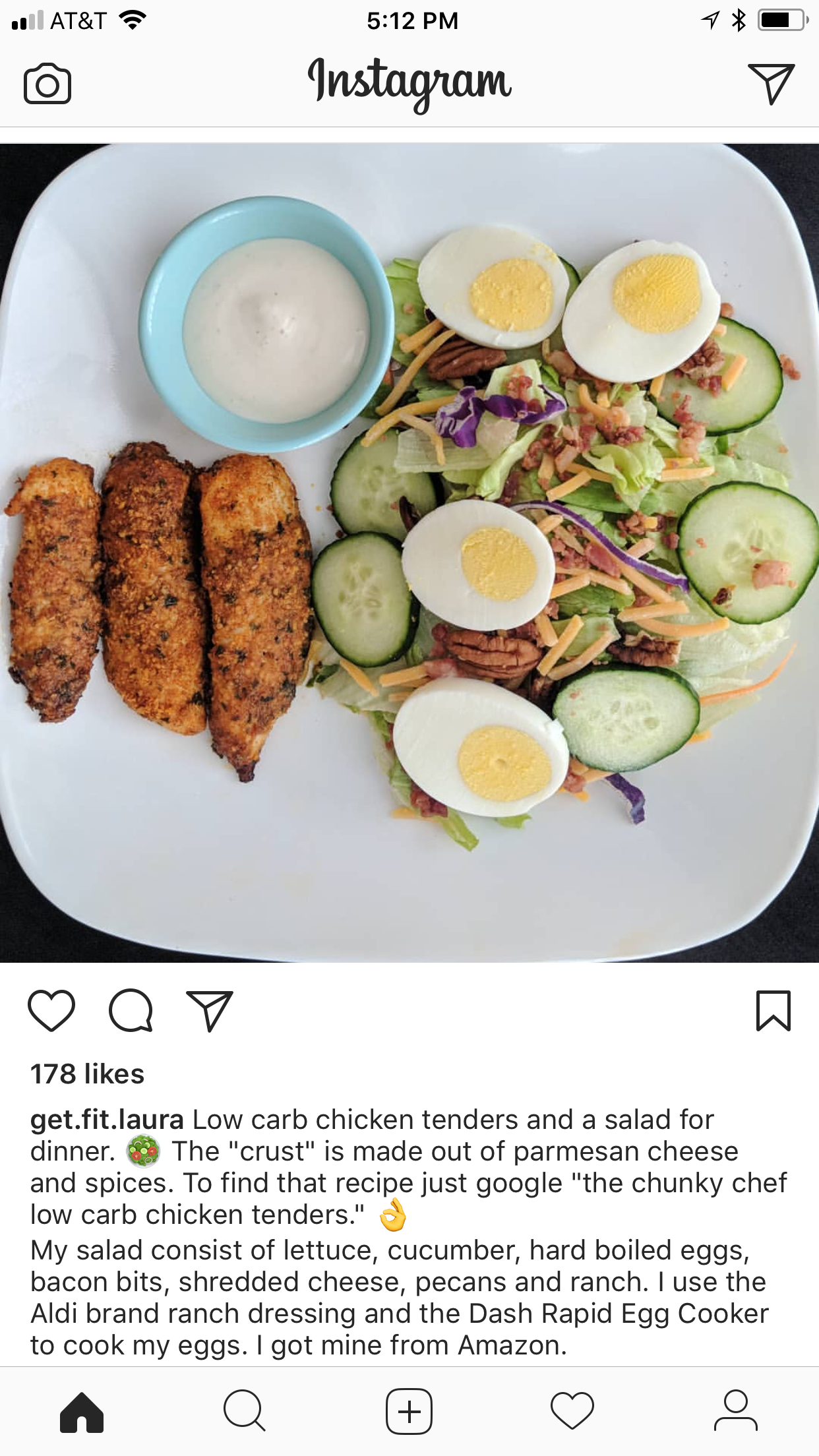Open your Profile tab
The width and height of the screenshot is (819, 1456).
[x=736, y=1411]
